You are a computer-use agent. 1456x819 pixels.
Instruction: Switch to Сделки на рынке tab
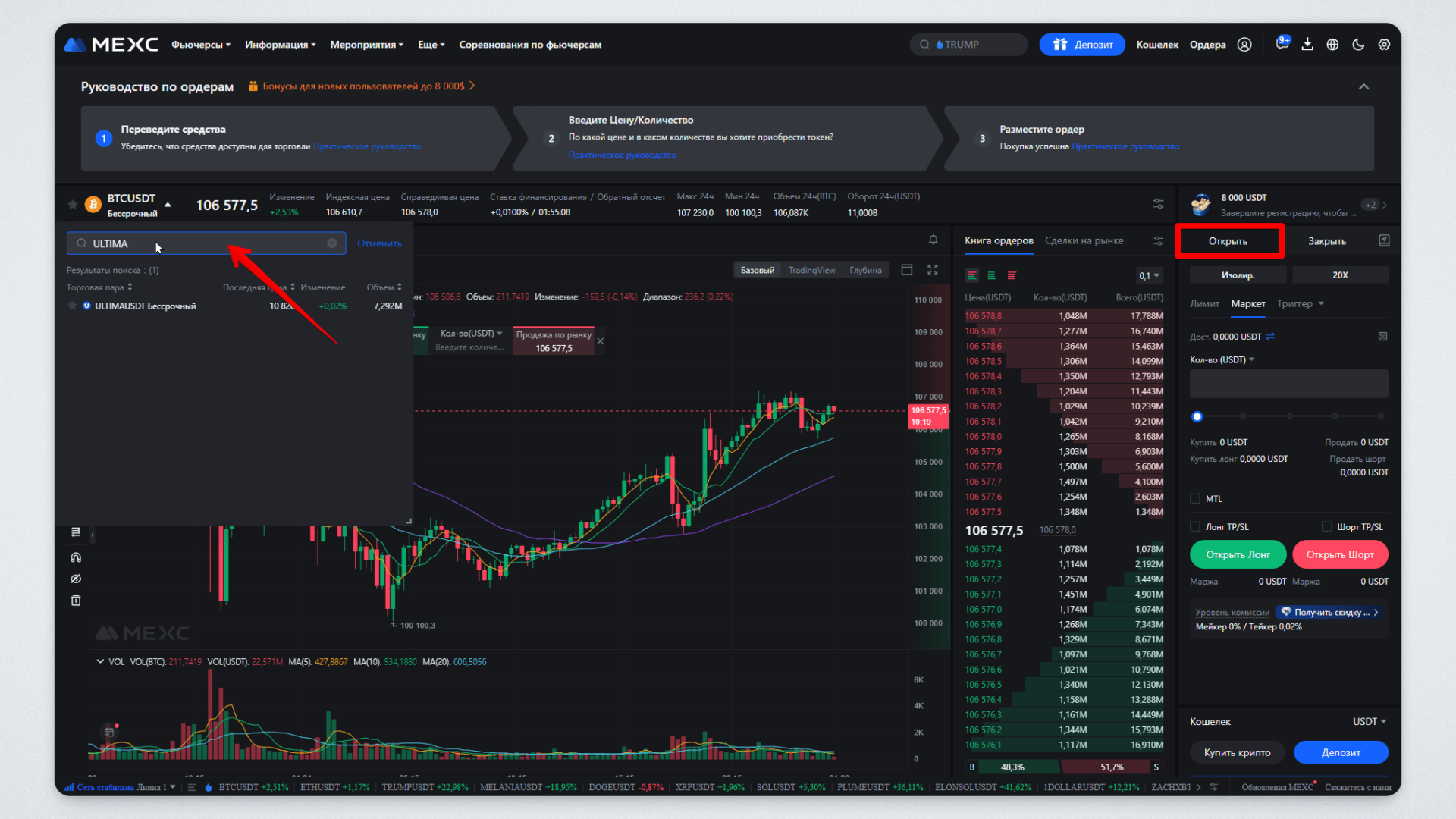point(1084,240)
